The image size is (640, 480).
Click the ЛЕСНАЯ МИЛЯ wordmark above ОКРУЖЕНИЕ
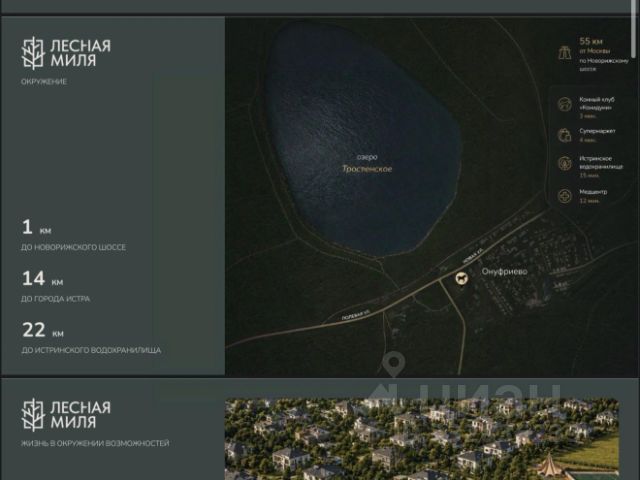pos(80,53)
